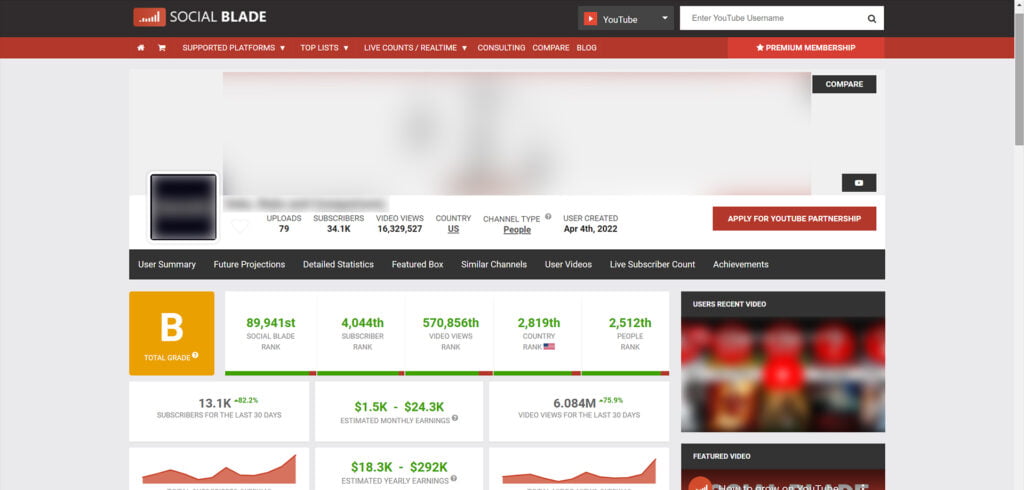1024x490 pixels.
Task: Open the YouTube platform selector dropdown
Action: coord(627,18)
